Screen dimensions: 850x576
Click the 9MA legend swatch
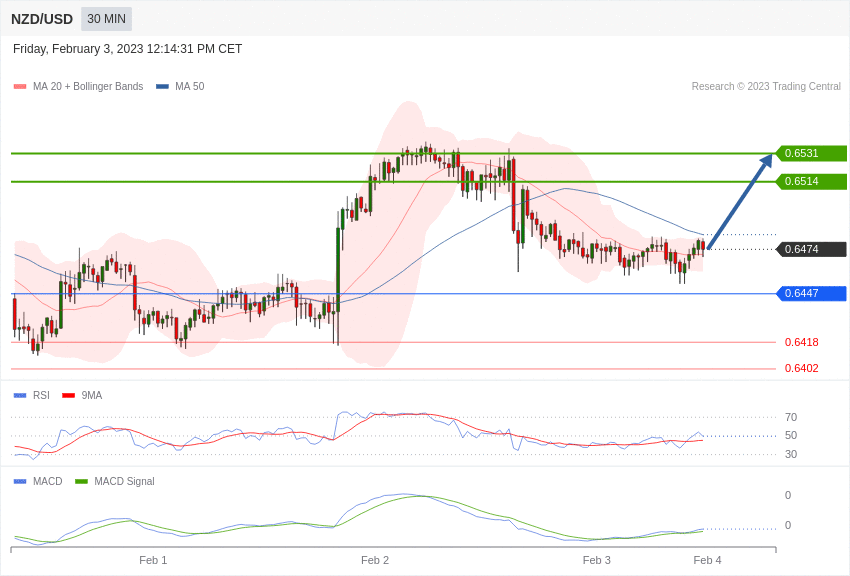(x=69, y=396)
